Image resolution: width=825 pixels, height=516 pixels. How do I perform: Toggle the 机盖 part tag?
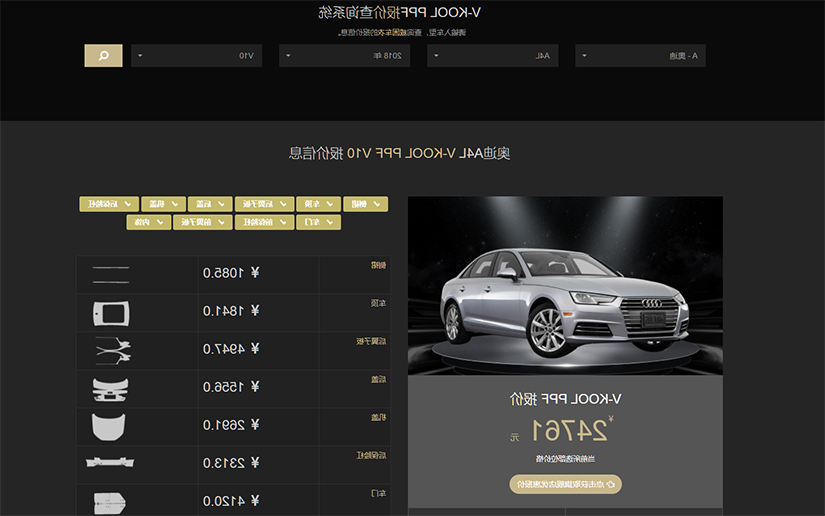click(x=164, y=204)
